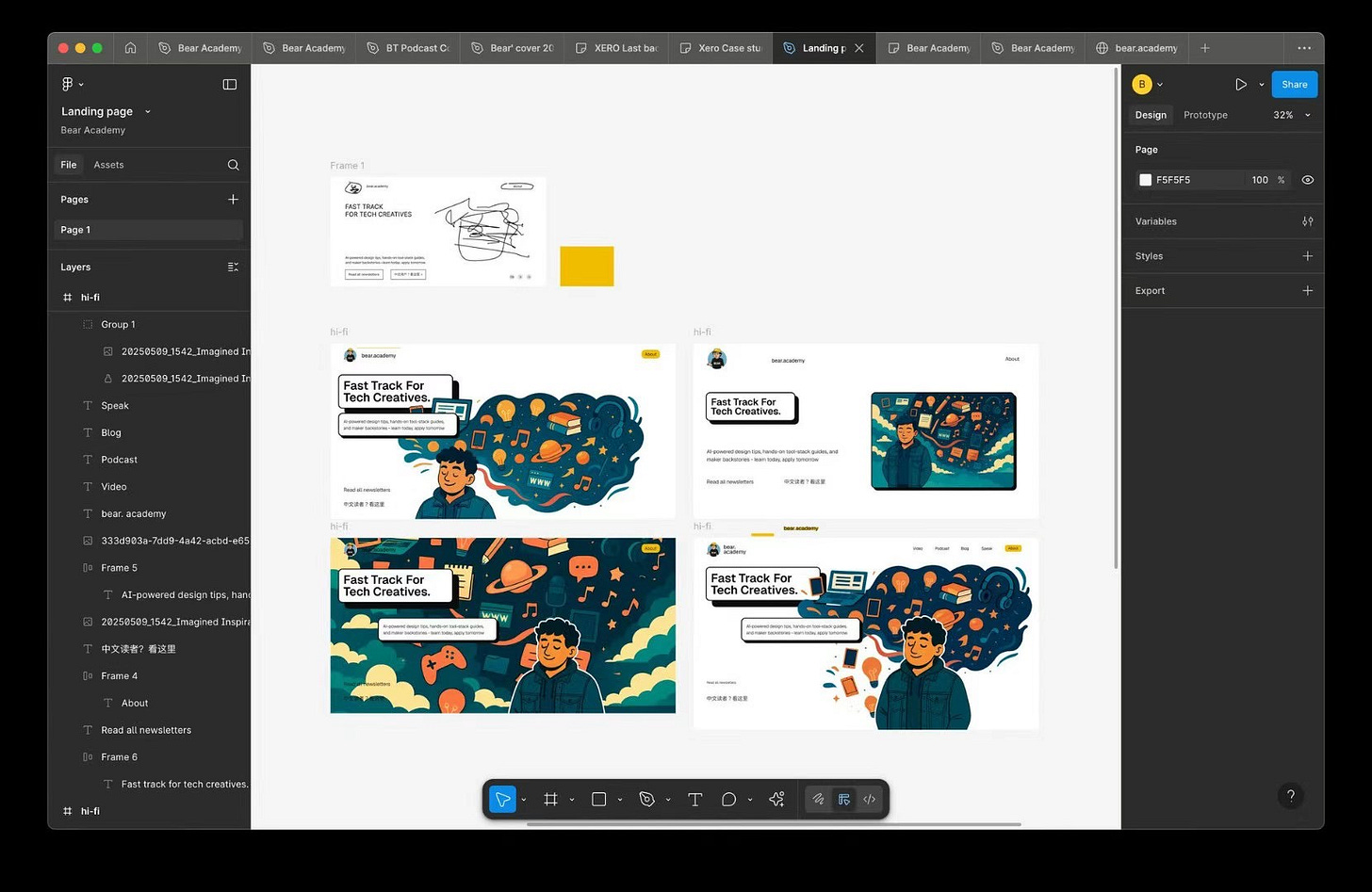Switch to Dev Mode code icon
The image size is (1372, 892).
[x=869, y=799]
